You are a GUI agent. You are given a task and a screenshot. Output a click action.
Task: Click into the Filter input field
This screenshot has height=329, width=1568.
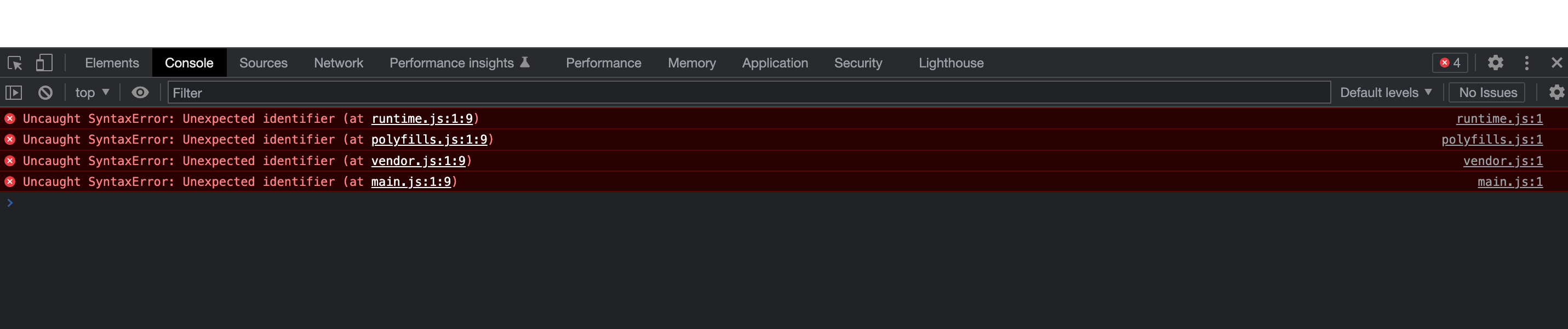point(426,93)
